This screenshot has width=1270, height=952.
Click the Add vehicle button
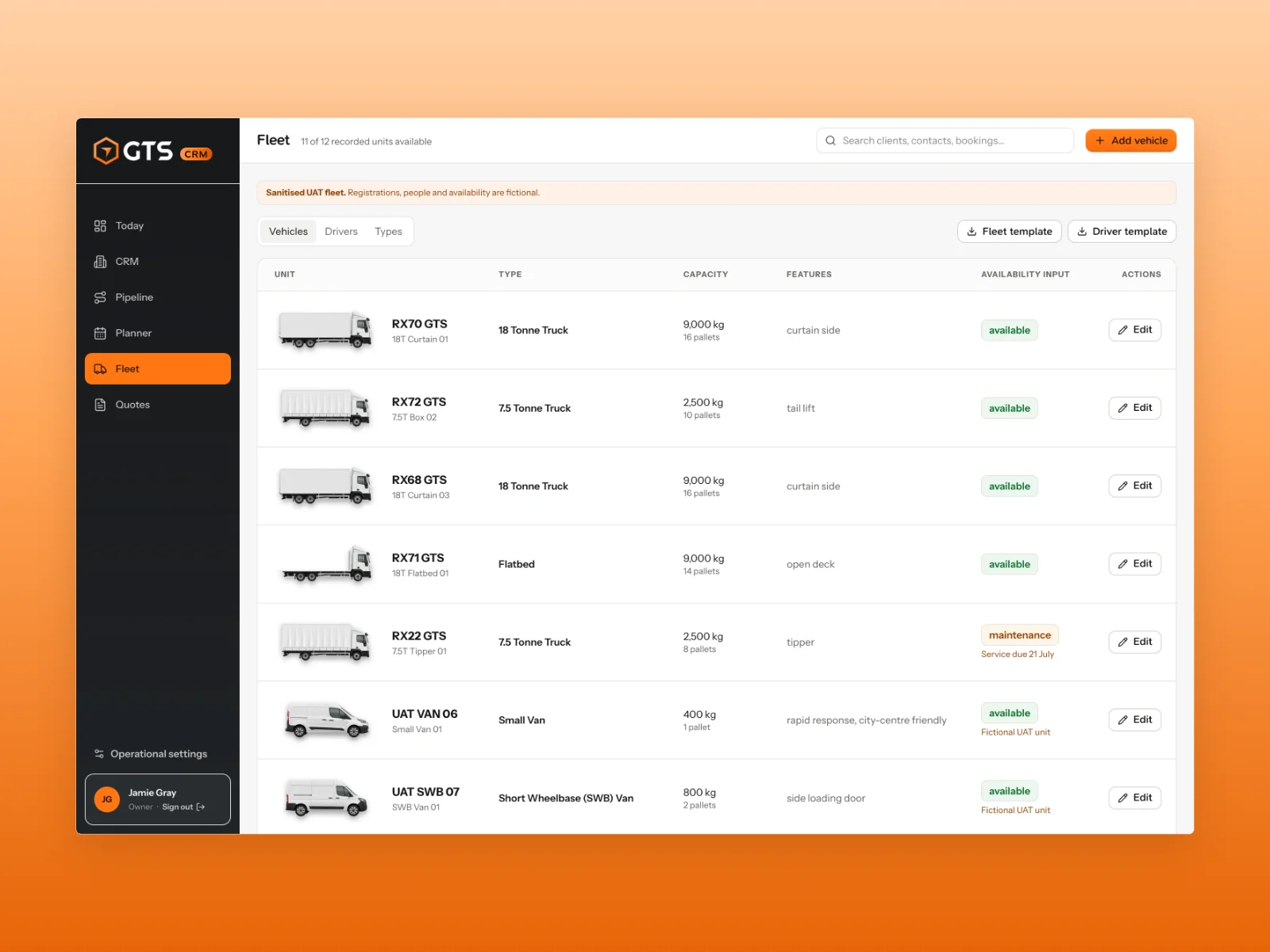[1131, 140]
